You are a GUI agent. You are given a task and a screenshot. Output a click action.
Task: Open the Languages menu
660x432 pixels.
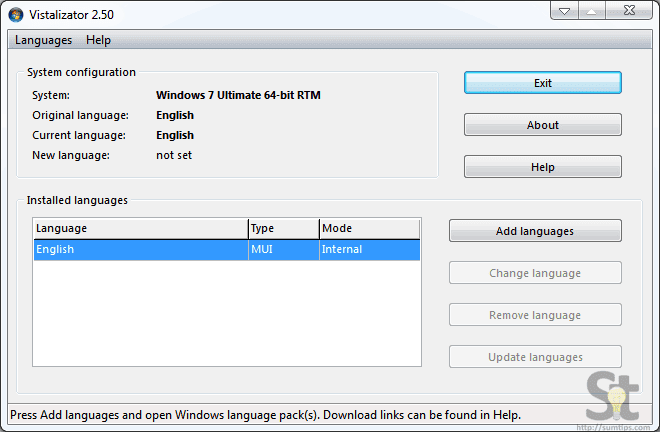[x=43, y=40]
